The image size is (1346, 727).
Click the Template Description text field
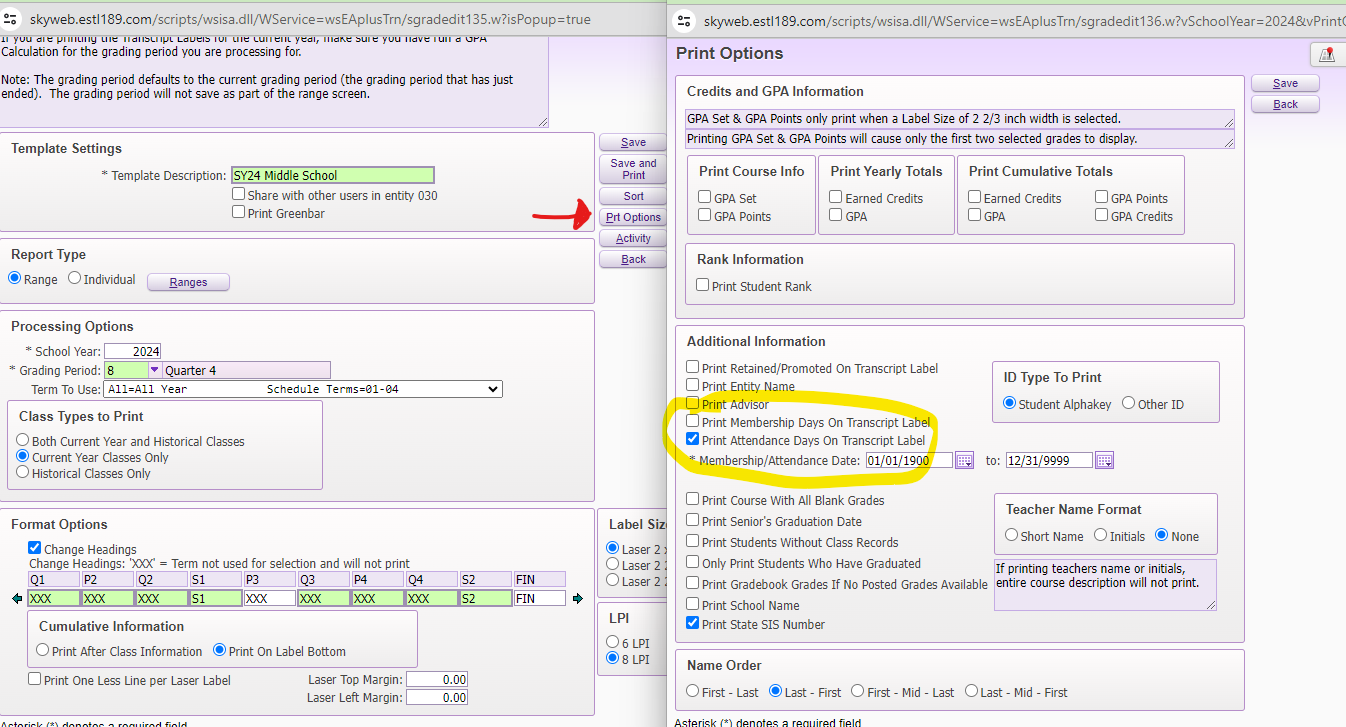coord(332,176)
